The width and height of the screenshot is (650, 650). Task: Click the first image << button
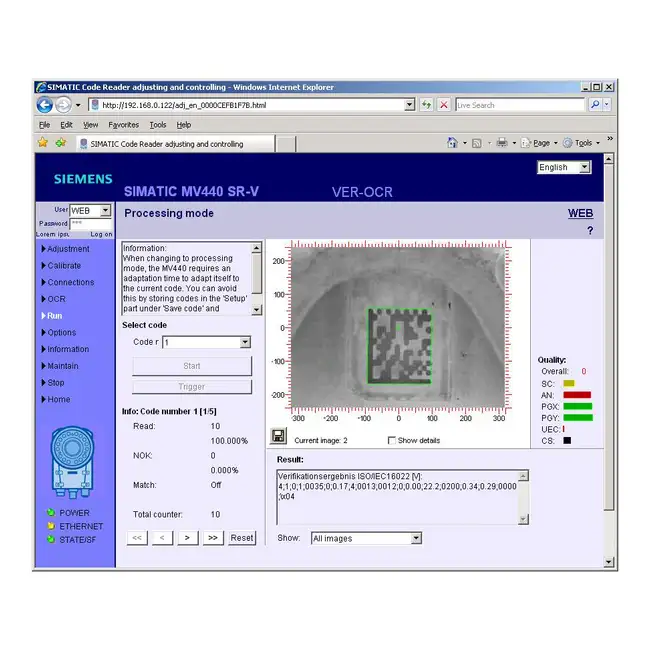[x=137, y=538]
